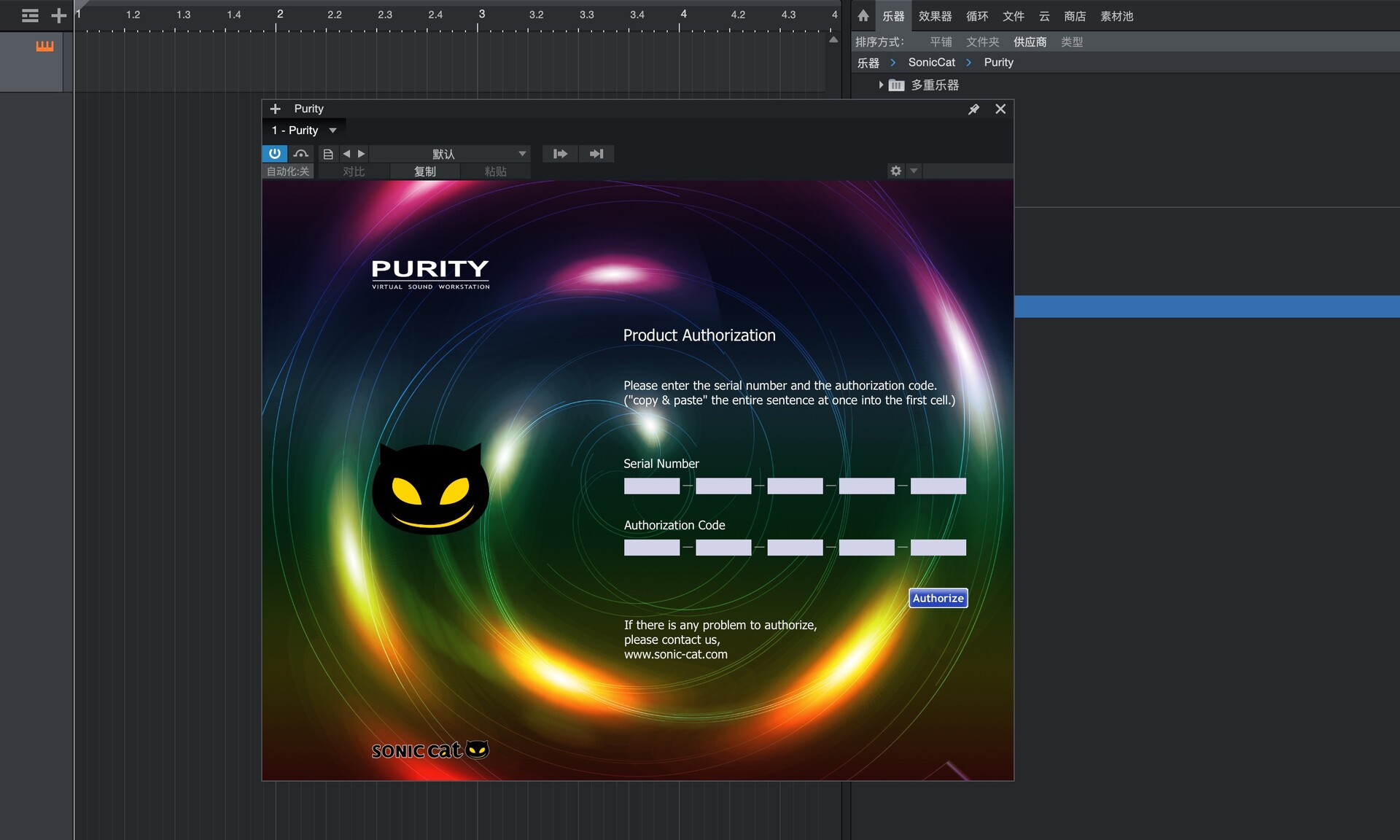Sort browser by 类型

click(x=1072, y=42)
